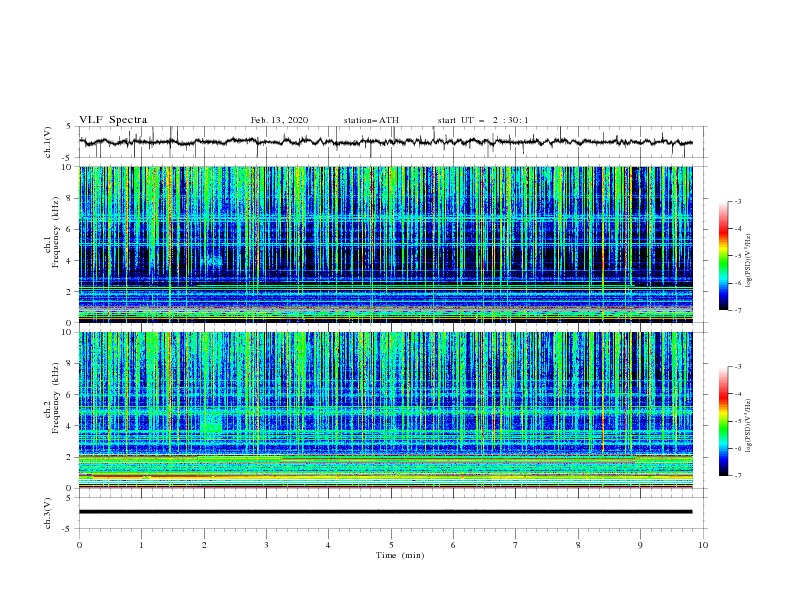Click the "8" kHz tick on ch.1 frequency axis
This screenshot has height=612, width=792.
[x=70, y=198]
